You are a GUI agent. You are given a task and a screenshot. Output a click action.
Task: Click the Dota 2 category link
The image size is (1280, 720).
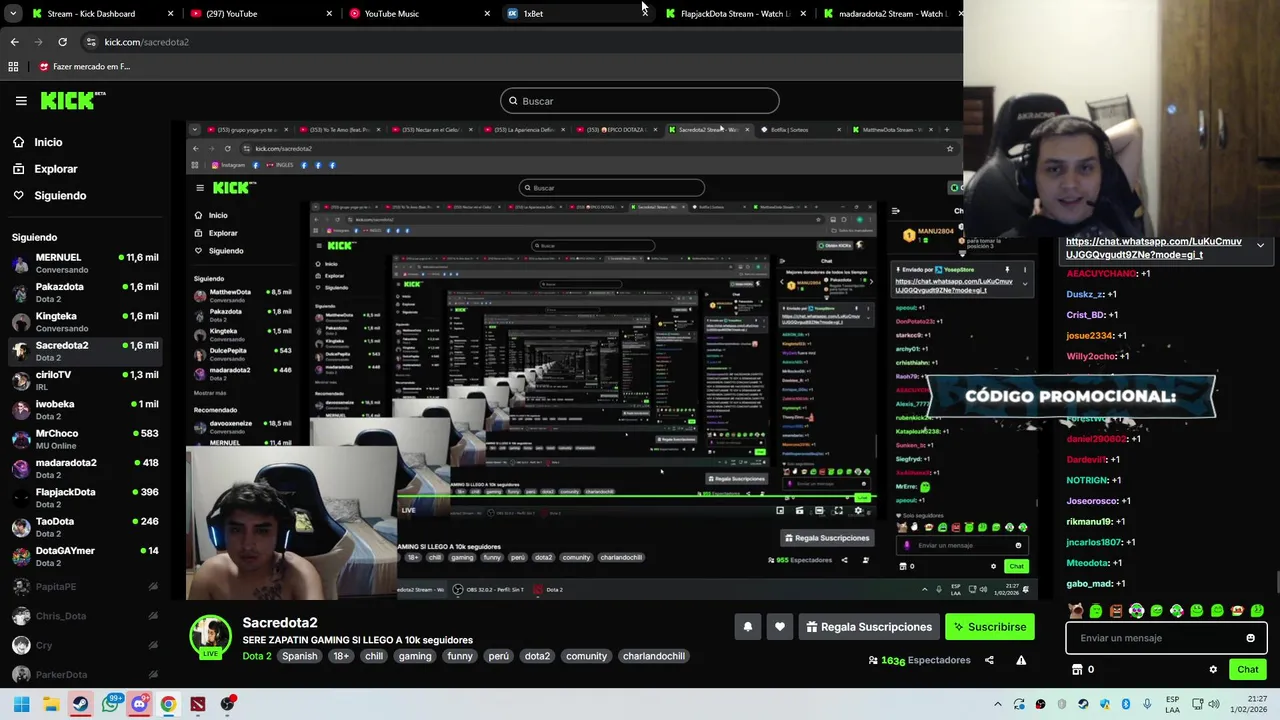tap(257, 656)
